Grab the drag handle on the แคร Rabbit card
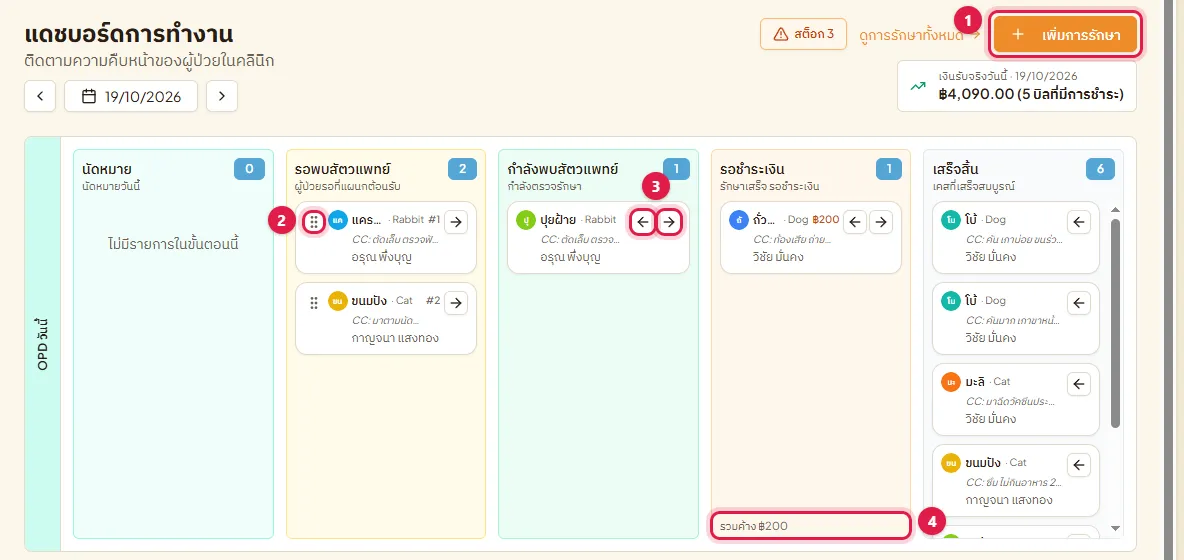Screen dimensions: 1184x560 tap(313, 222)
